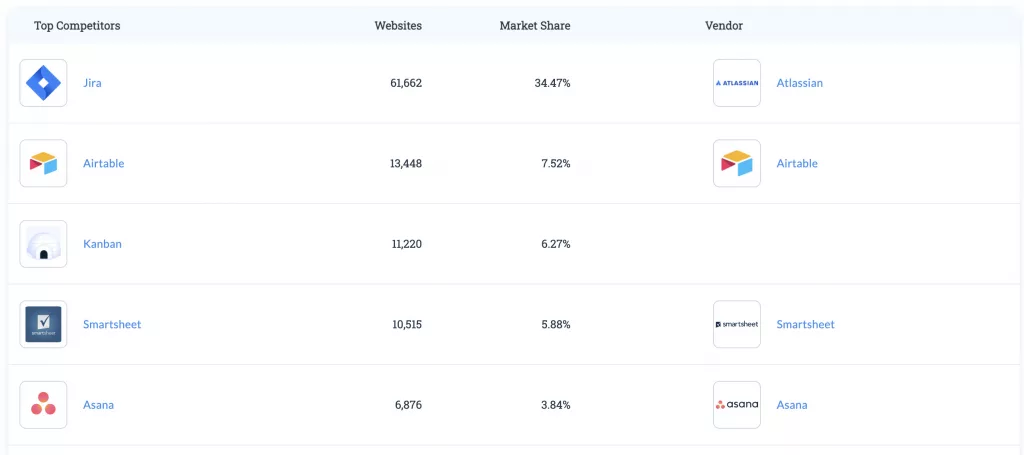Open the Smartsheet vendor link
The image size is (1024, 455).
(805, 324)
